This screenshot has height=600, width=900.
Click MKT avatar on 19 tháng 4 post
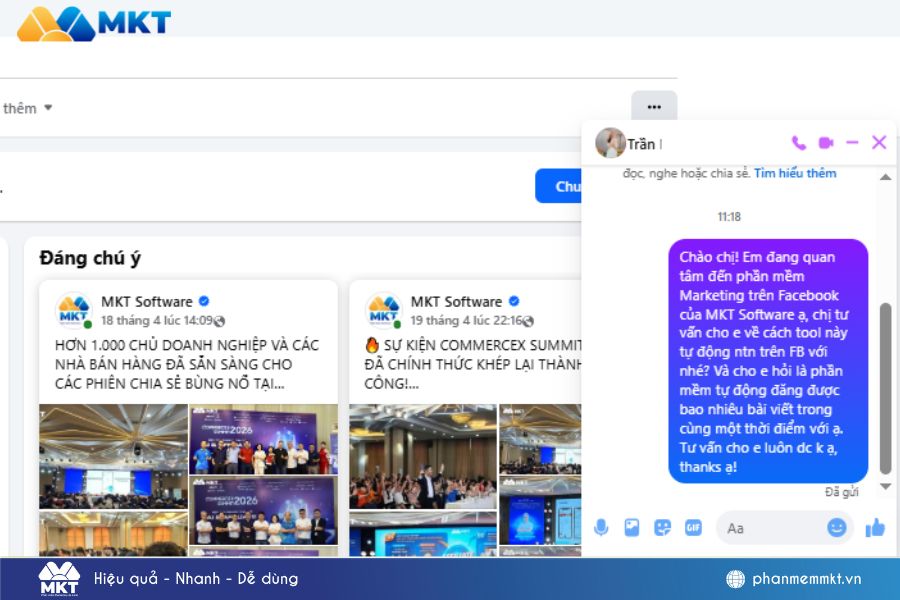tap(383, 310)
